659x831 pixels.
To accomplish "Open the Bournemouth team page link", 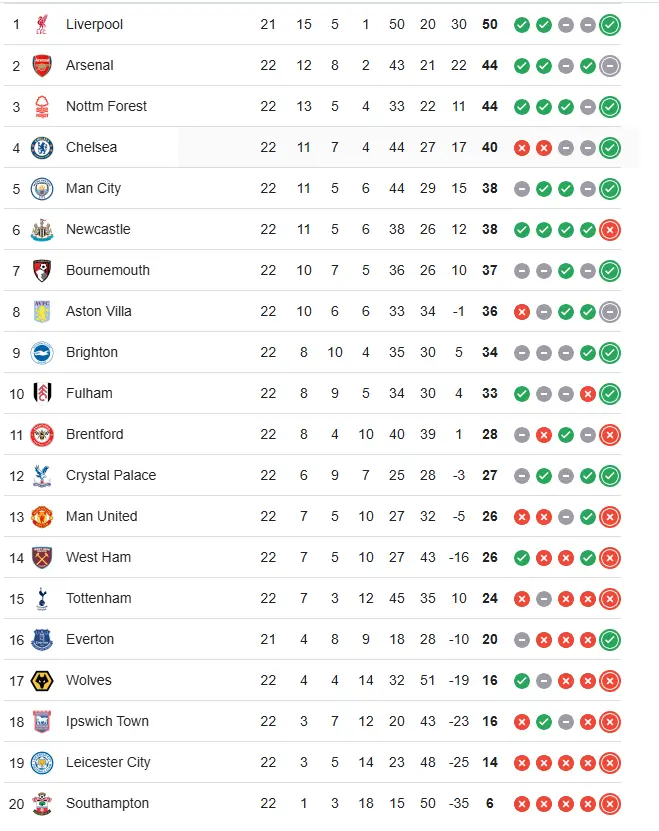I will pyautogui.click(x=108, y=270).
